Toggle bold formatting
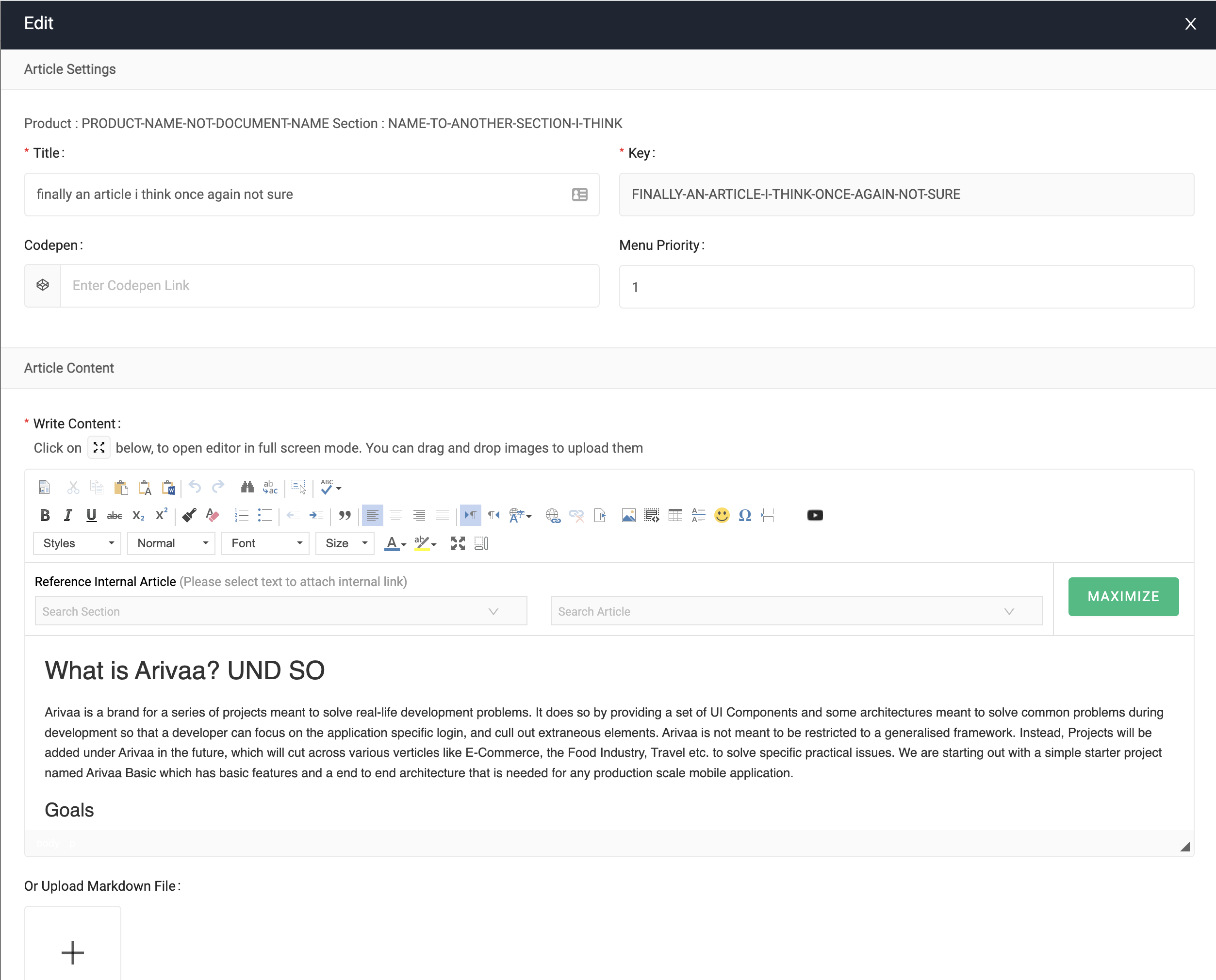The width and height of the screenshot is (1216, 980). click(x=45, y=515)
